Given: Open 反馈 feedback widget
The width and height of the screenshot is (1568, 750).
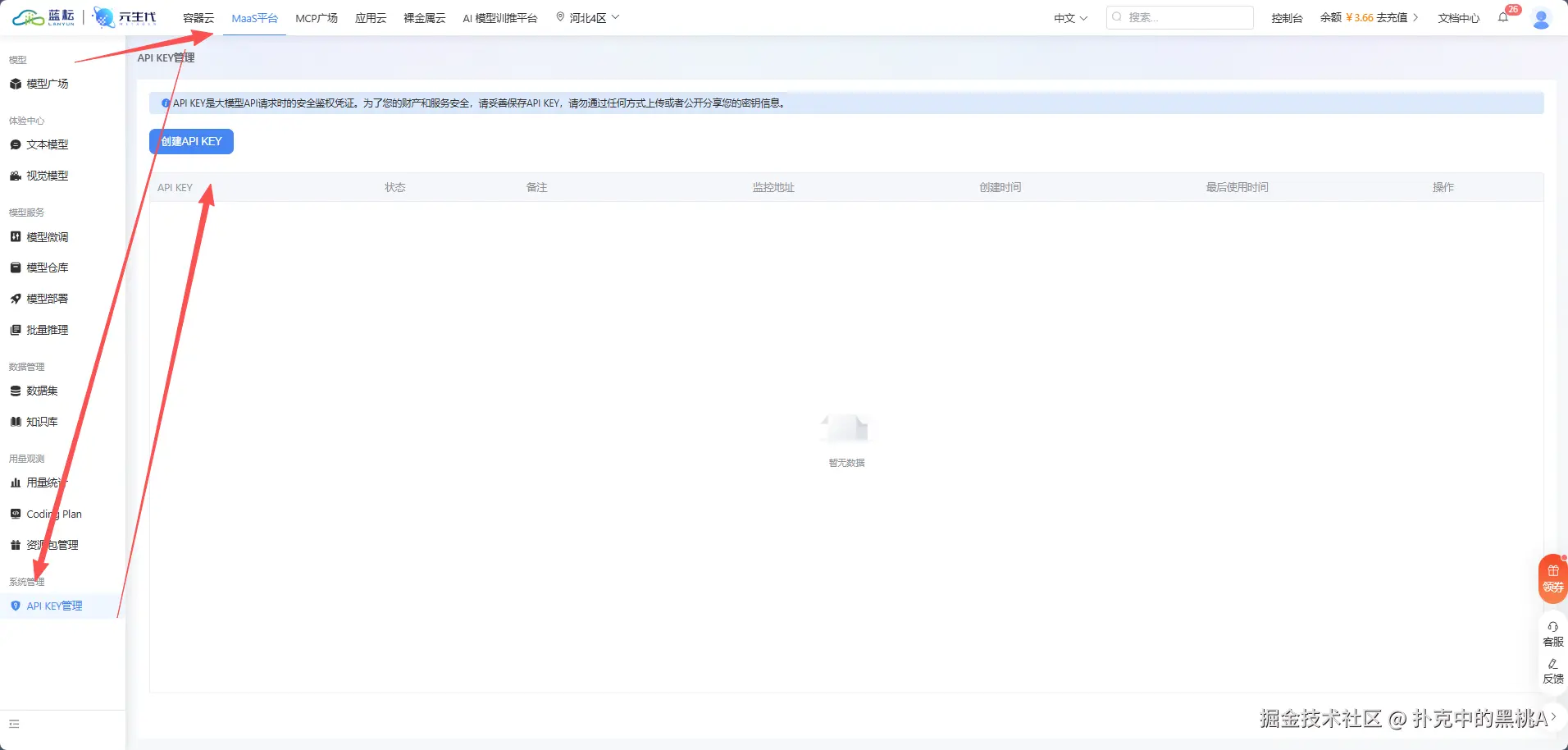Looking at the screenshot, I should 1553,670.
